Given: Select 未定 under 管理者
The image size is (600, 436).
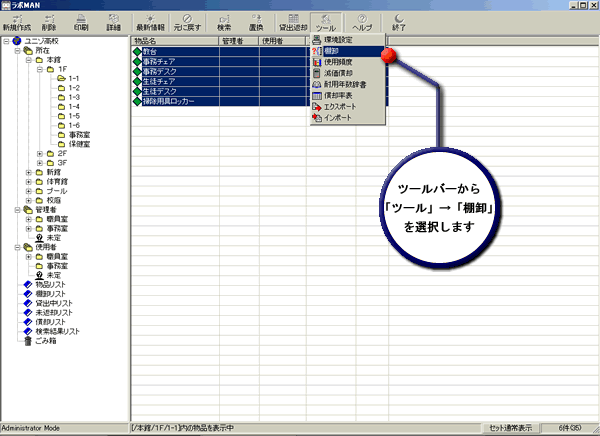Looking at the screenshot, I should pyautogui.click(x=48, y=238).
